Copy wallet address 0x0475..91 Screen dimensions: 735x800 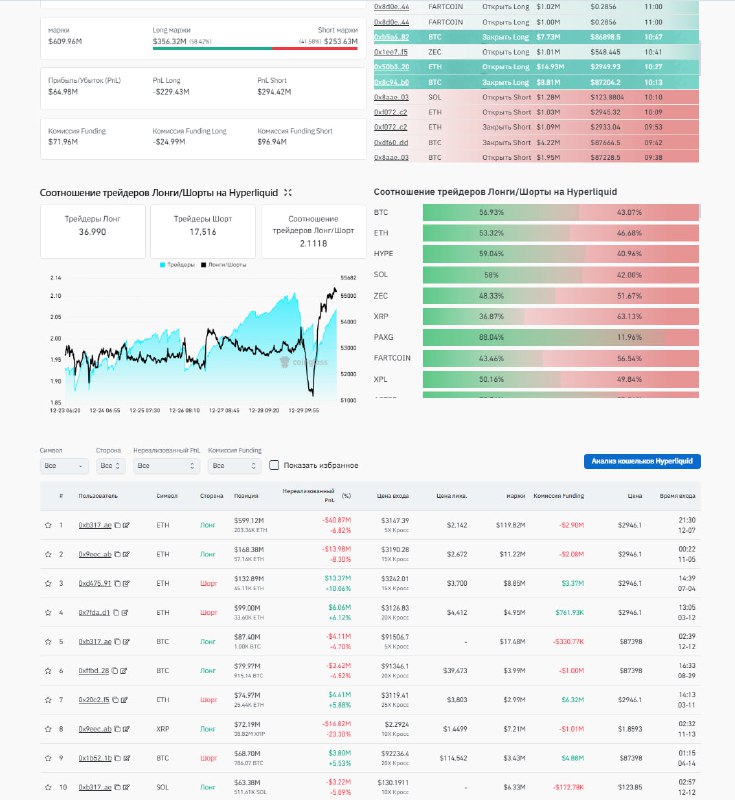116,583
